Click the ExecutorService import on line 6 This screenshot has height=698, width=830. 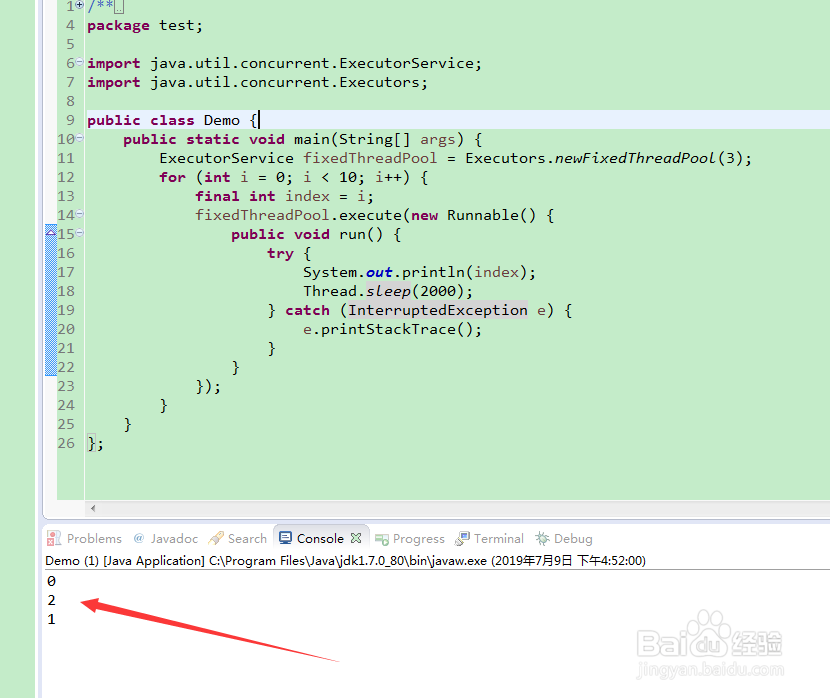[x=285, y=64]
